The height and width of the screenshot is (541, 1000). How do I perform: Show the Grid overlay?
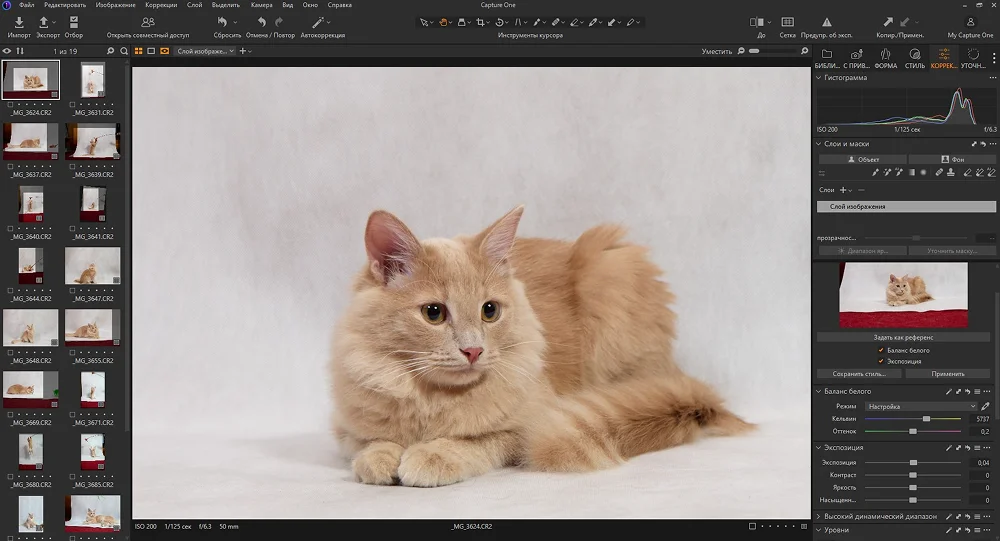[x=788, y=22]
